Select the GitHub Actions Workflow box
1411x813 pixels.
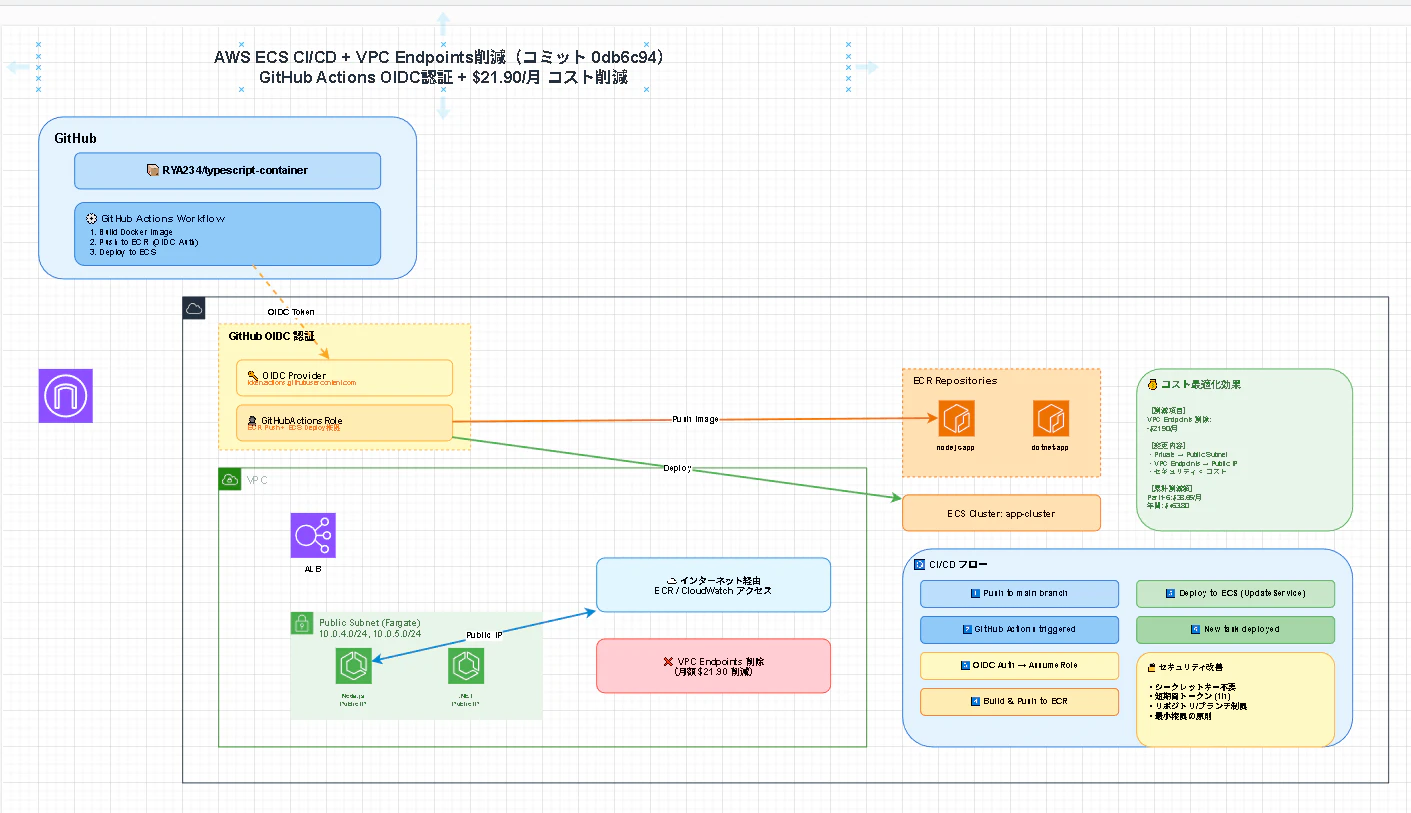[x=227, y=234]
